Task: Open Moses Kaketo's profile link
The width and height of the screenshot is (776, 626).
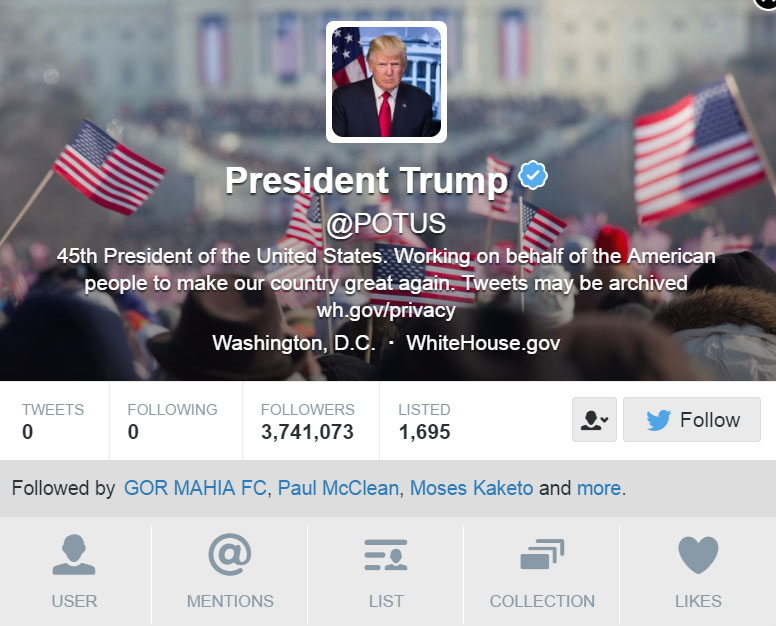Action: pos(472,489)
